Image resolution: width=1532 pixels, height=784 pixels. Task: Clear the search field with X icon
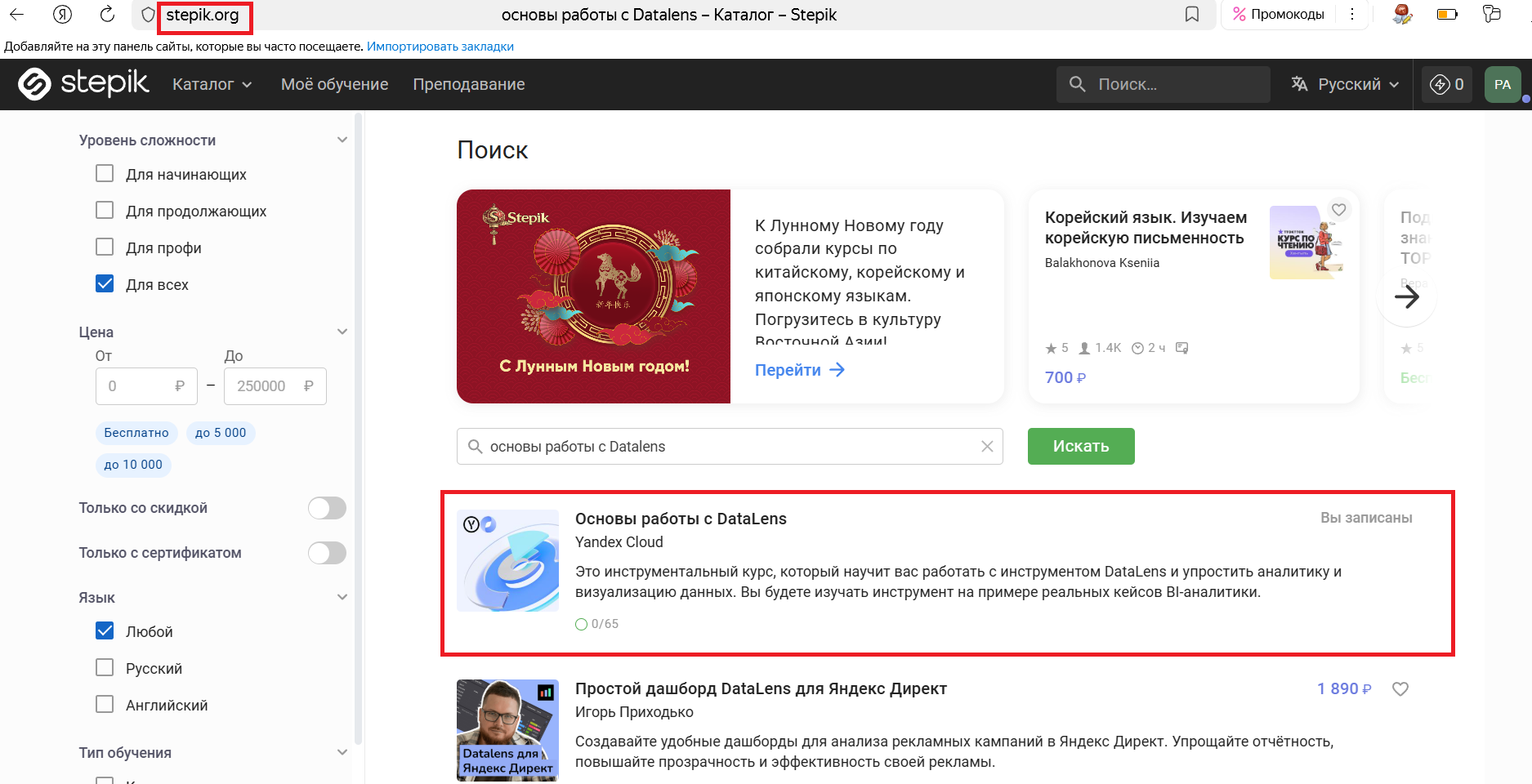click(x=987, y=446)
